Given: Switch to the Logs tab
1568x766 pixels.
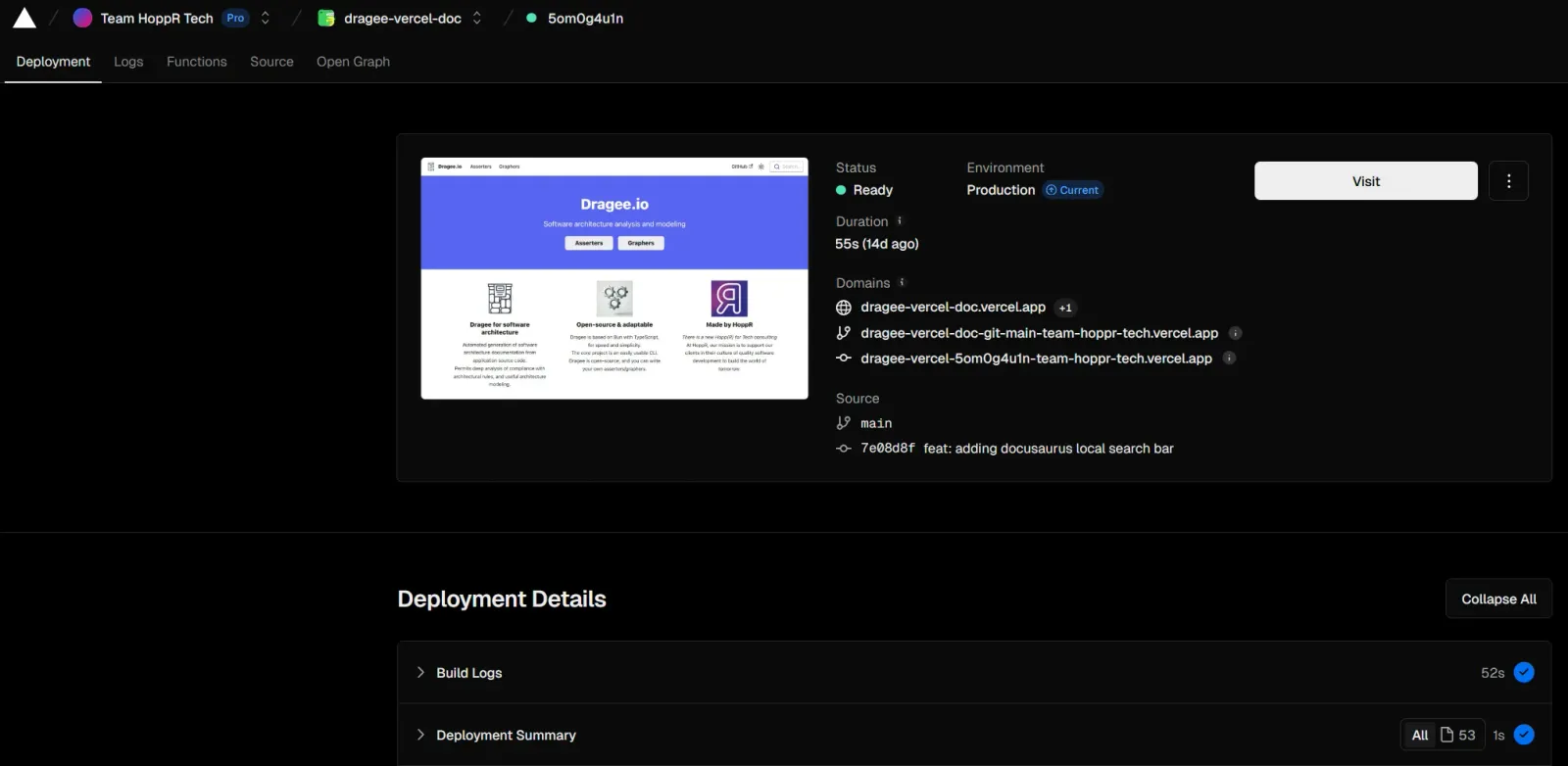Looking at the screenshot, I should coord(128,62).
